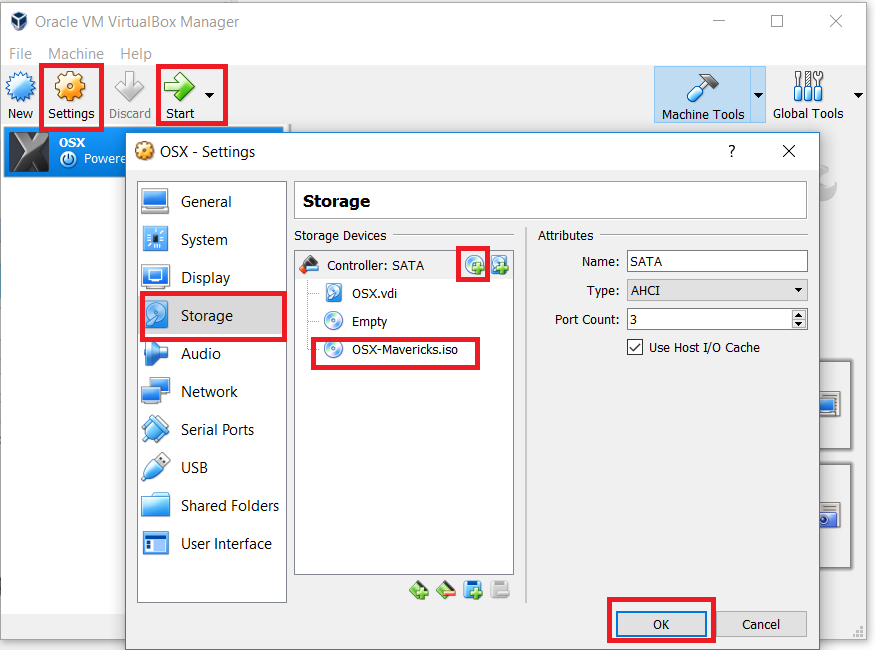875x650 pixels.
Task: Expand the Start button dropdown arrow
Action: (x=210, y=95)
